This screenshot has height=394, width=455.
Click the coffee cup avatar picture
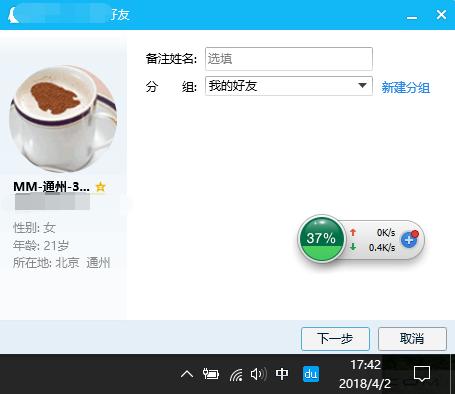(63, 119)
